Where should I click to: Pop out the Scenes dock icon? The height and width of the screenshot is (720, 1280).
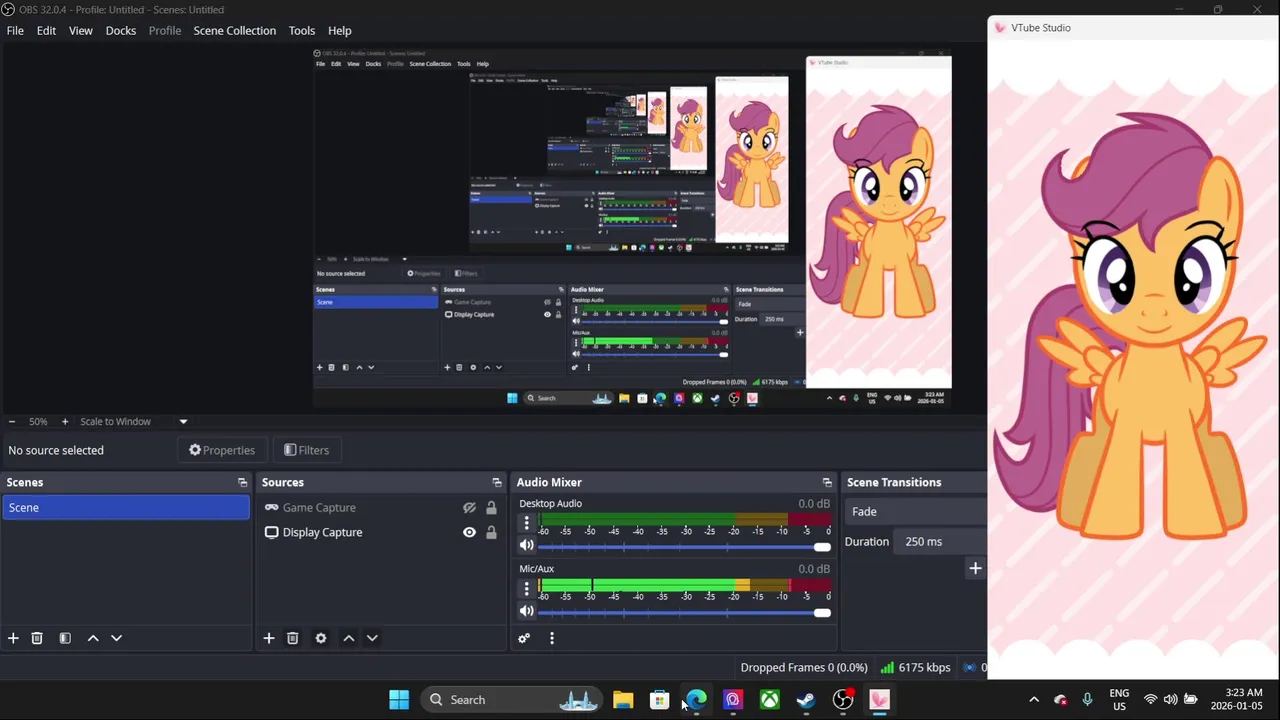point(242,482)
